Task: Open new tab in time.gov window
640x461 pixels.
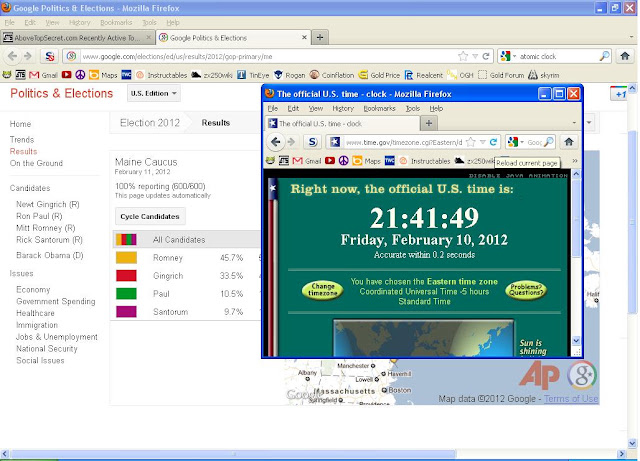Action: [x=429, y=123]
